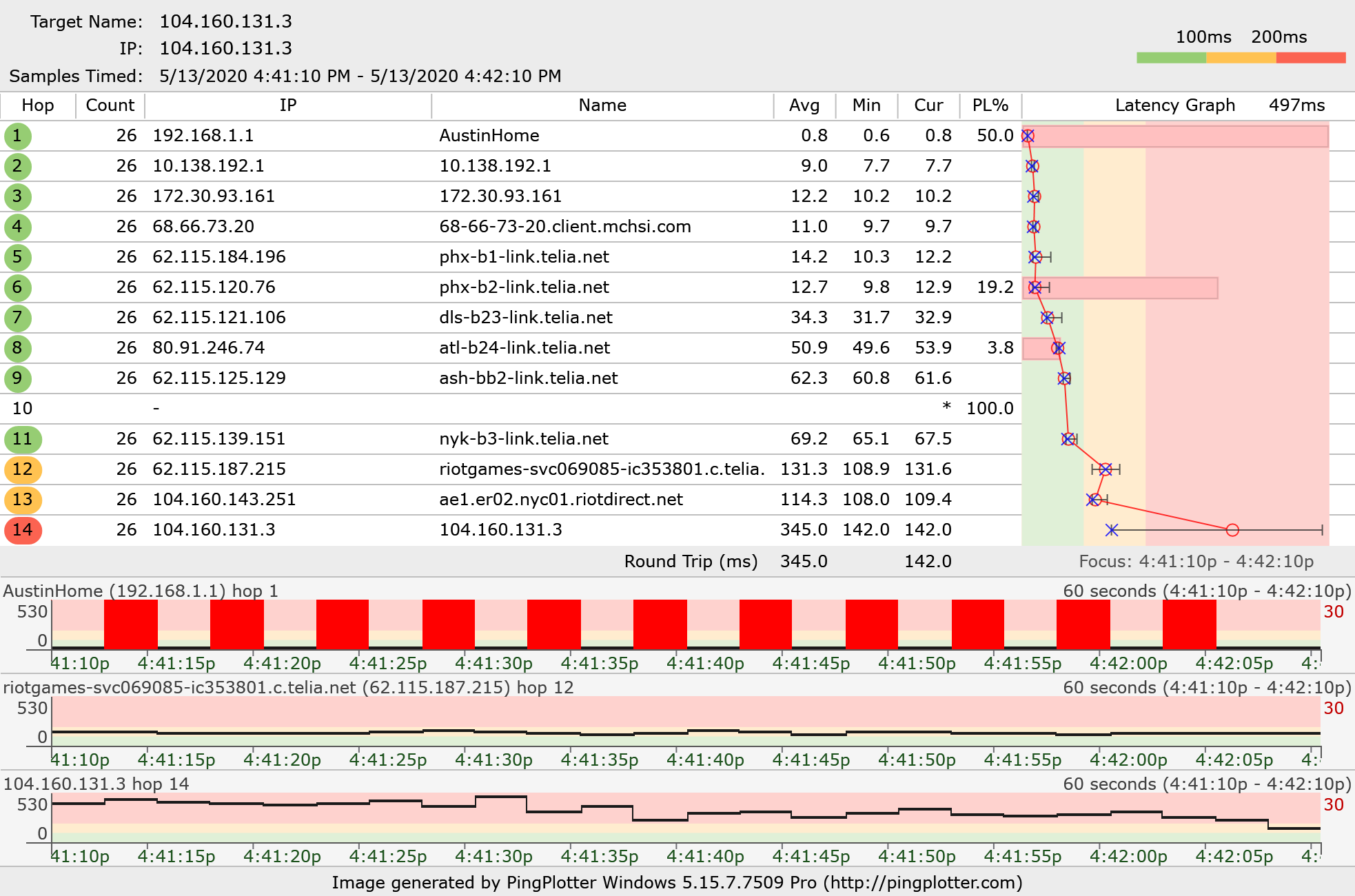Click IP 104.160.143.251 in hop 13
Screen dimensions: 1355x896
tap(224, 500)
